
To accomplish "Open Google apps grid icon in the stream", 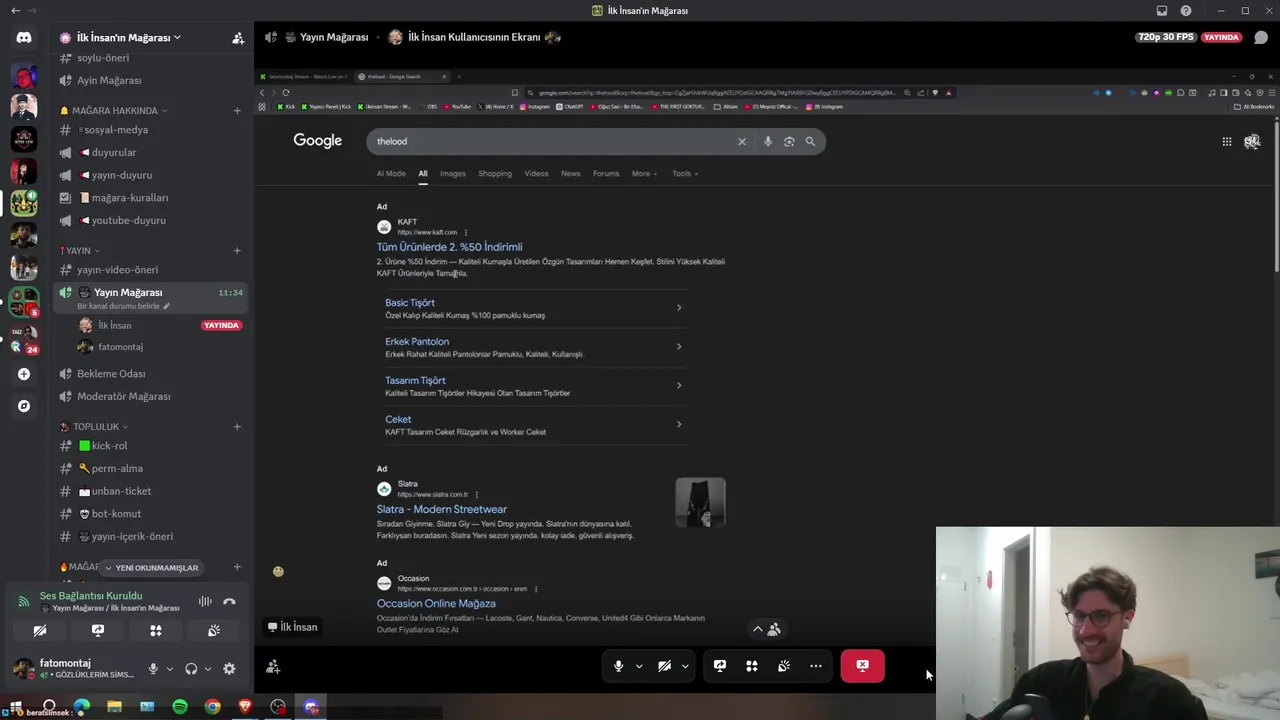I will click(x=1227, y=141).
